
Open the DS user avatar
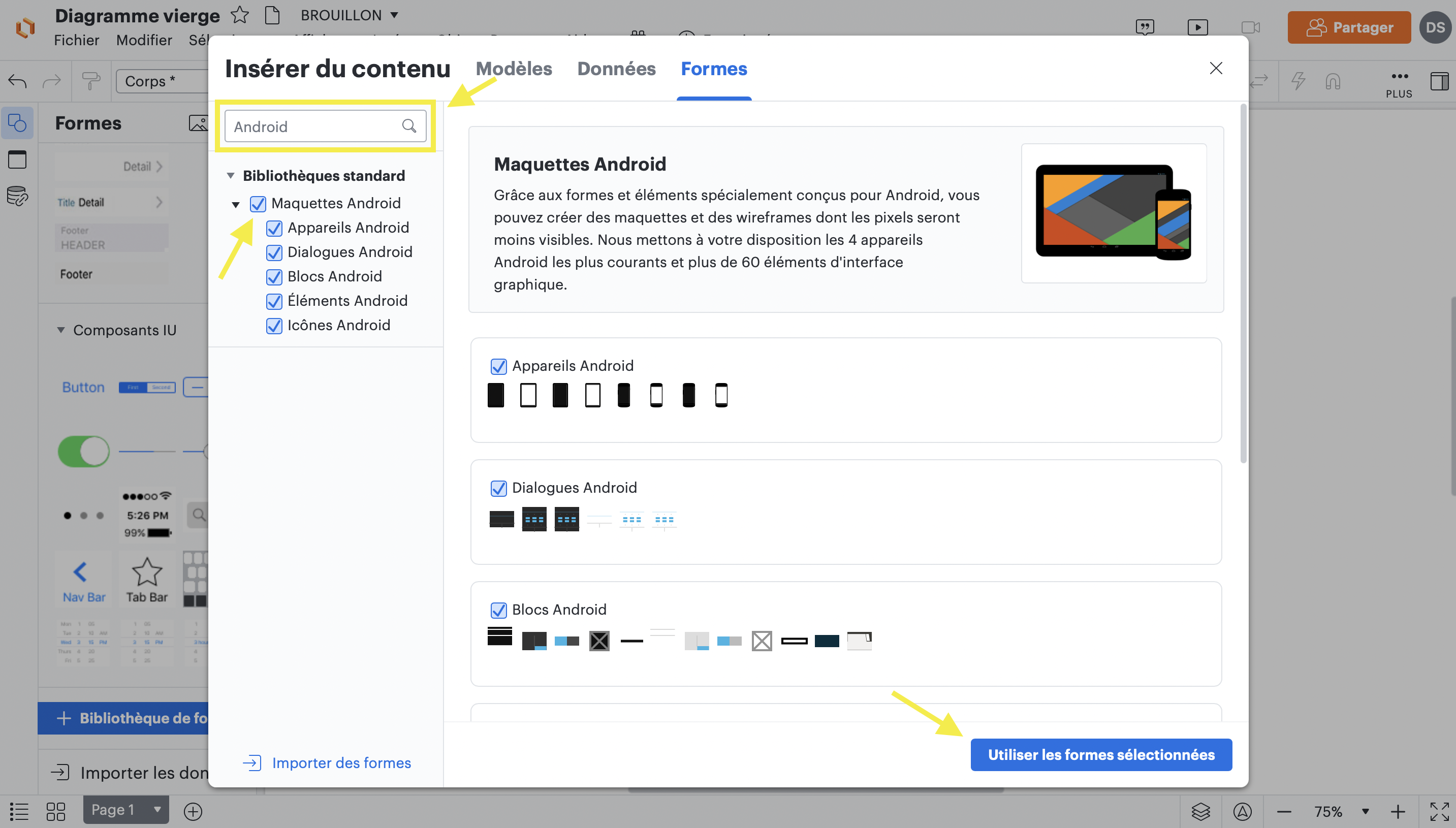click(1435, 27)
